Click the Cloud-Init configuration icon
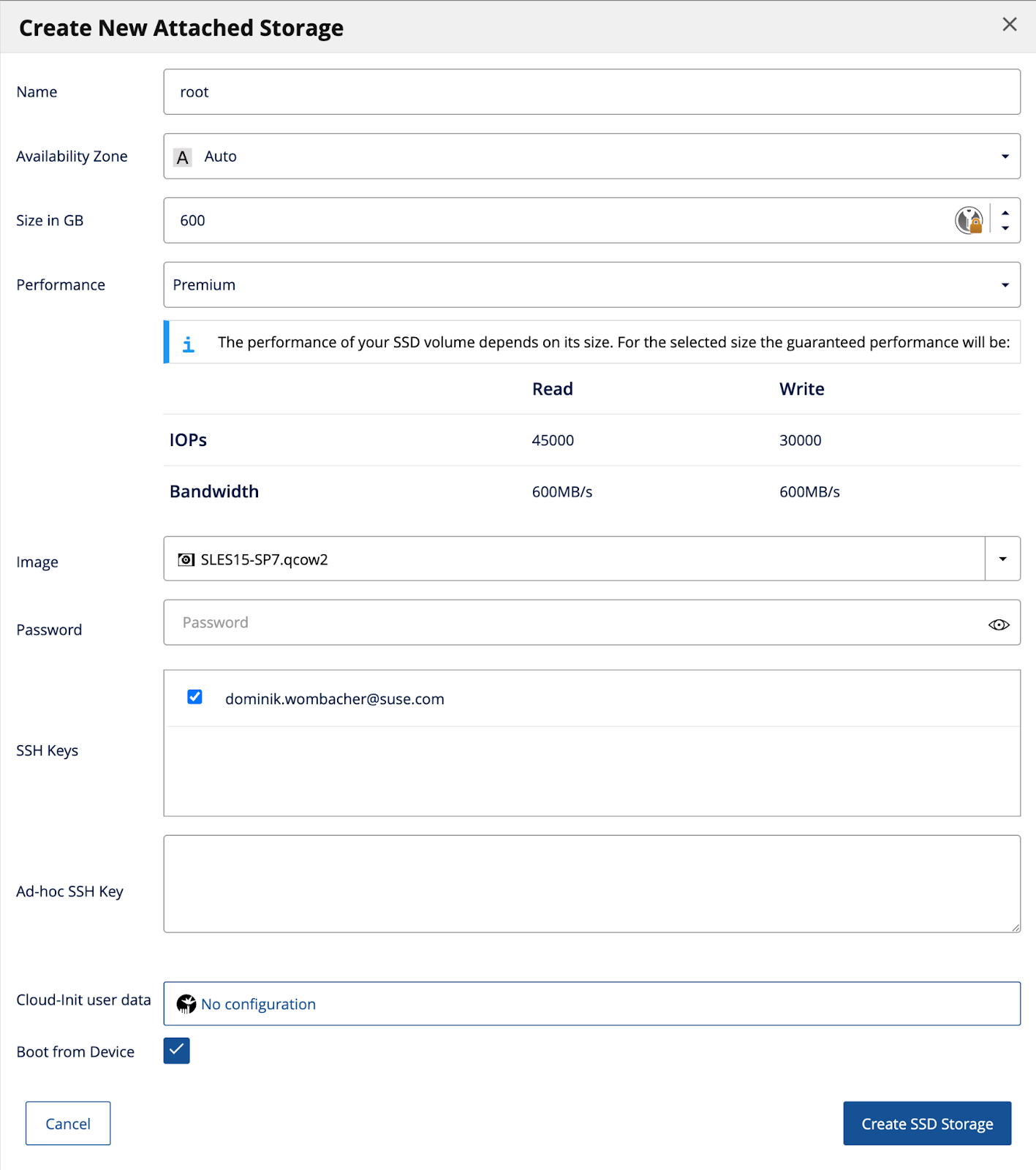Screen dimensions: 1036x1170 [x=186, y=1004]
